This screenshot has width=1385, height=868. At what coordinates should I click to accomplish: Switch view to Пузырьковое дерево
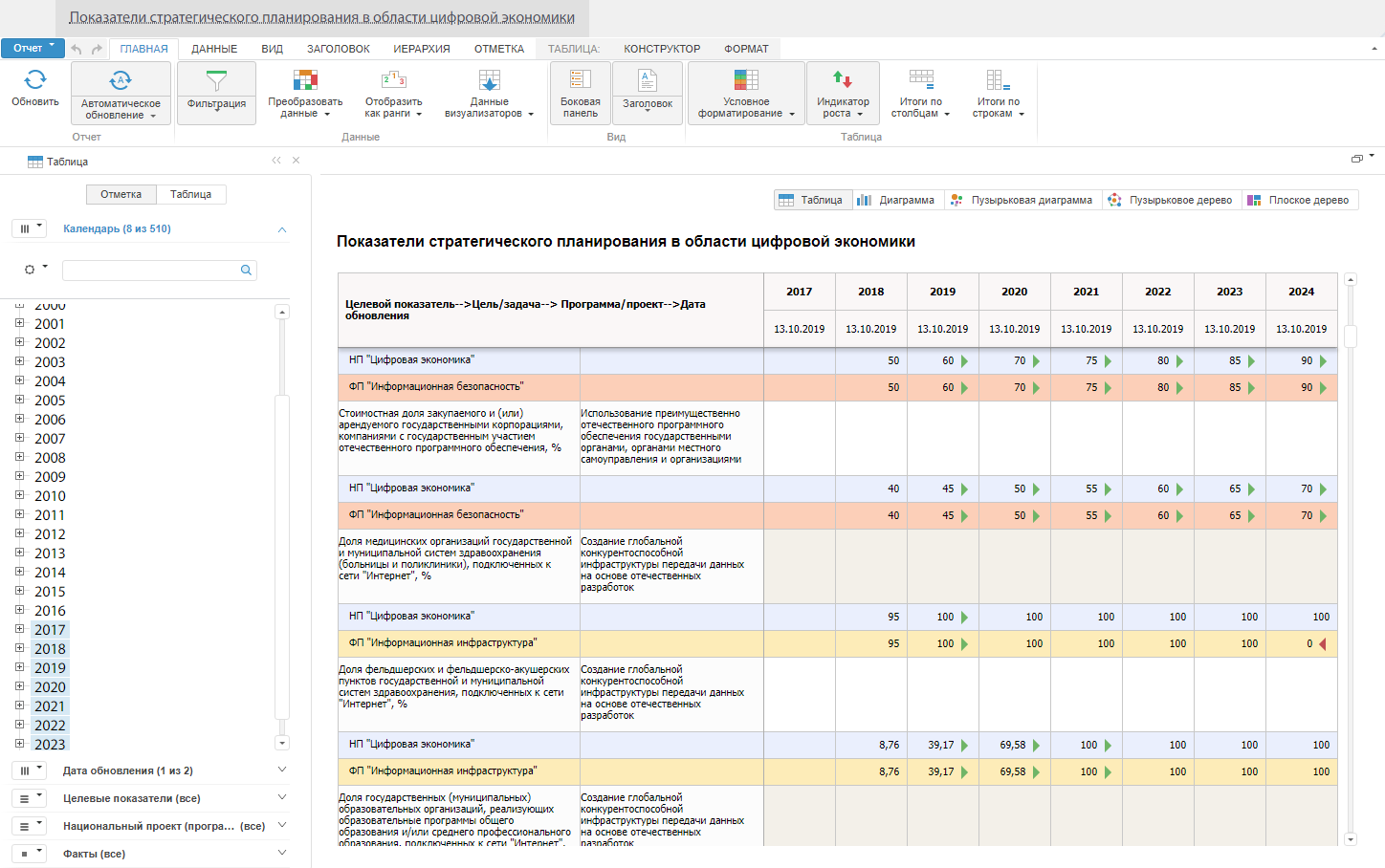1172,200
